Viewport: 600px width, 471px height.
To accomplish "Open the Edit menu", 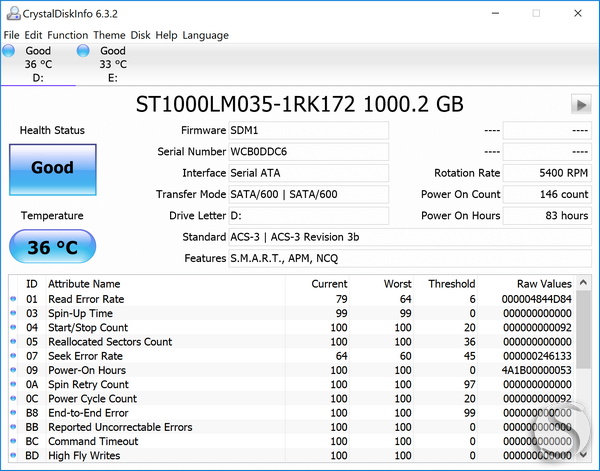I will [33, 35].
